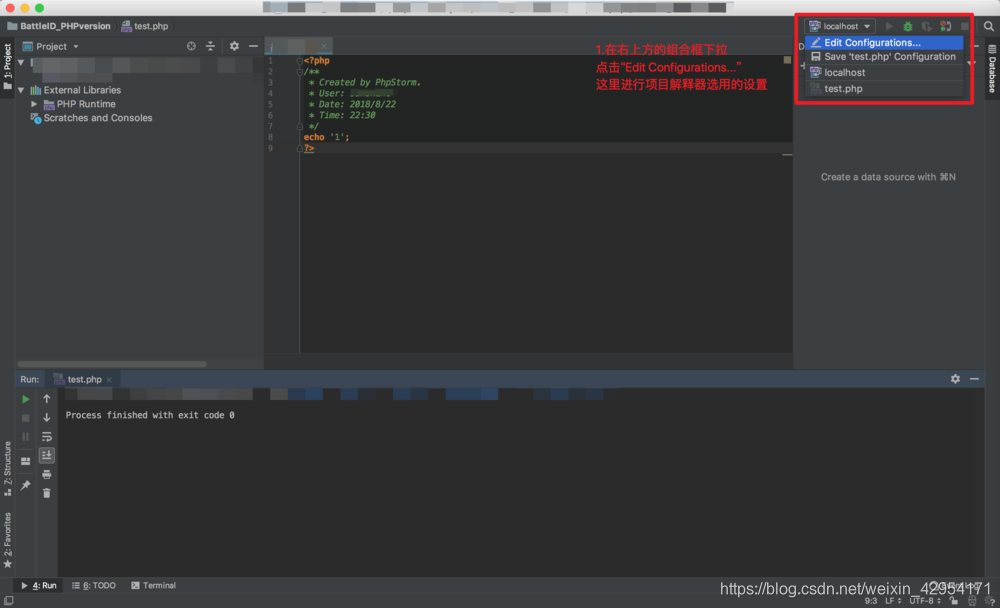1000x608 pixels.
Task: Click test.php breadcrumb in navigation bar
Action: click(145, 26)
